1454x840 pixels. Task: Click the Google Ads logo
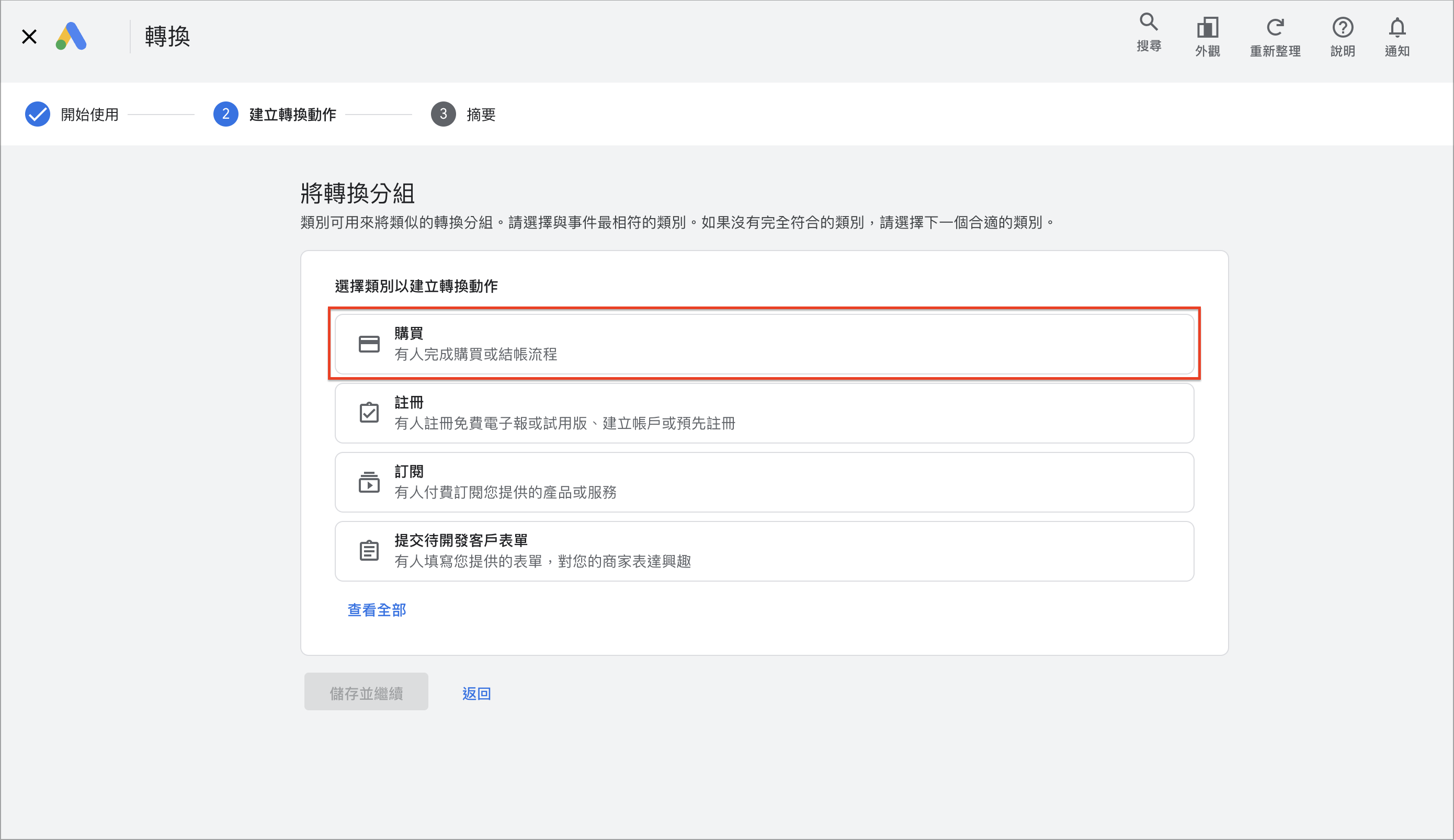click(x=71, y=36)
